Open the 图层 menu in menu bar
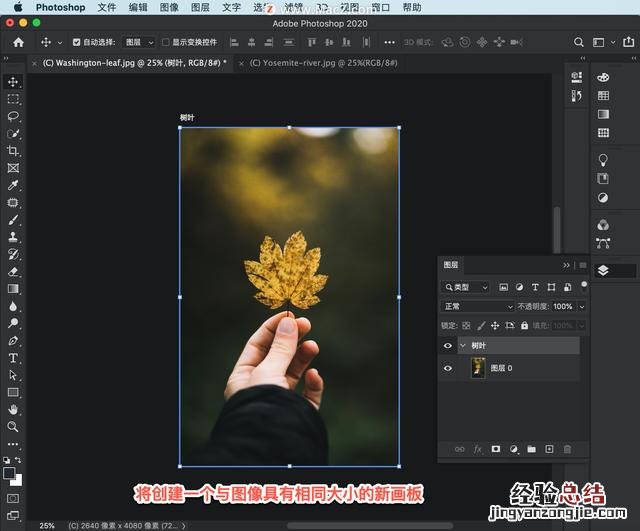Viewport: 640px width, 531px height. (199, 7)
